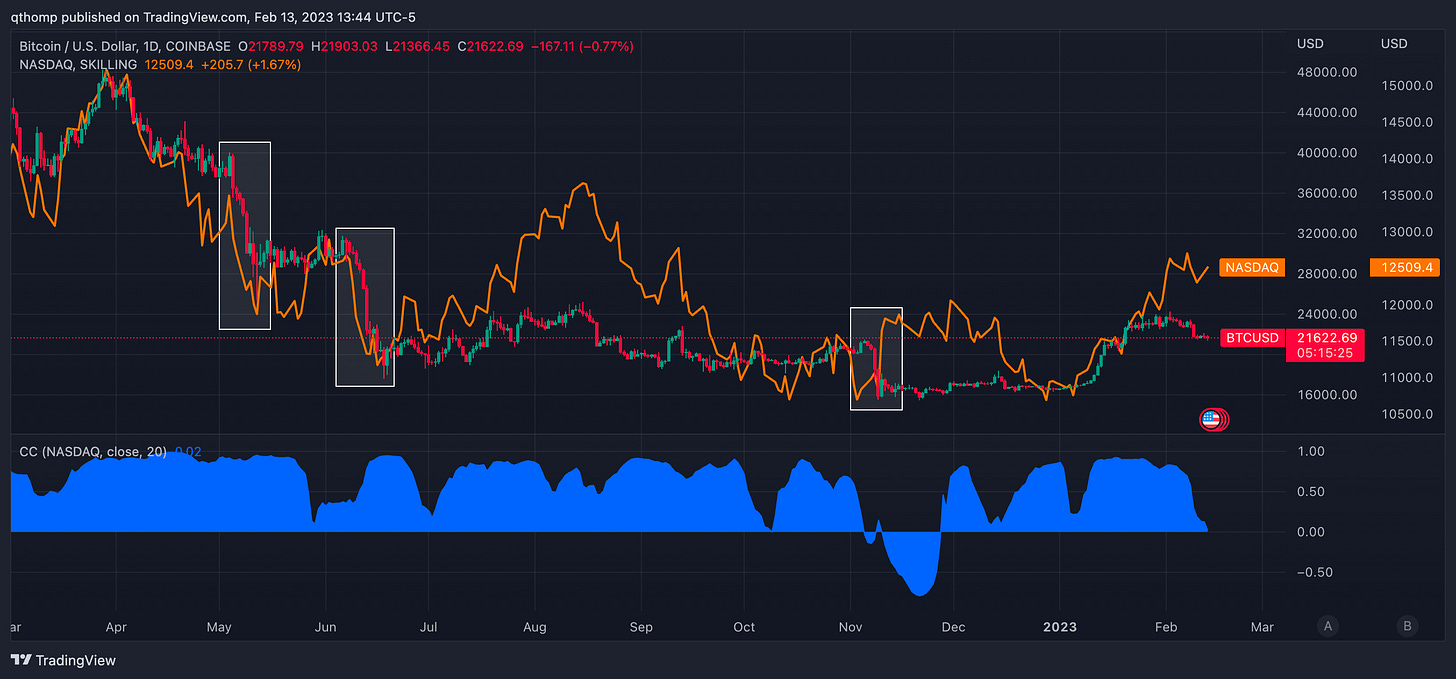Click the 0.02 correlation value in legend

188,452
